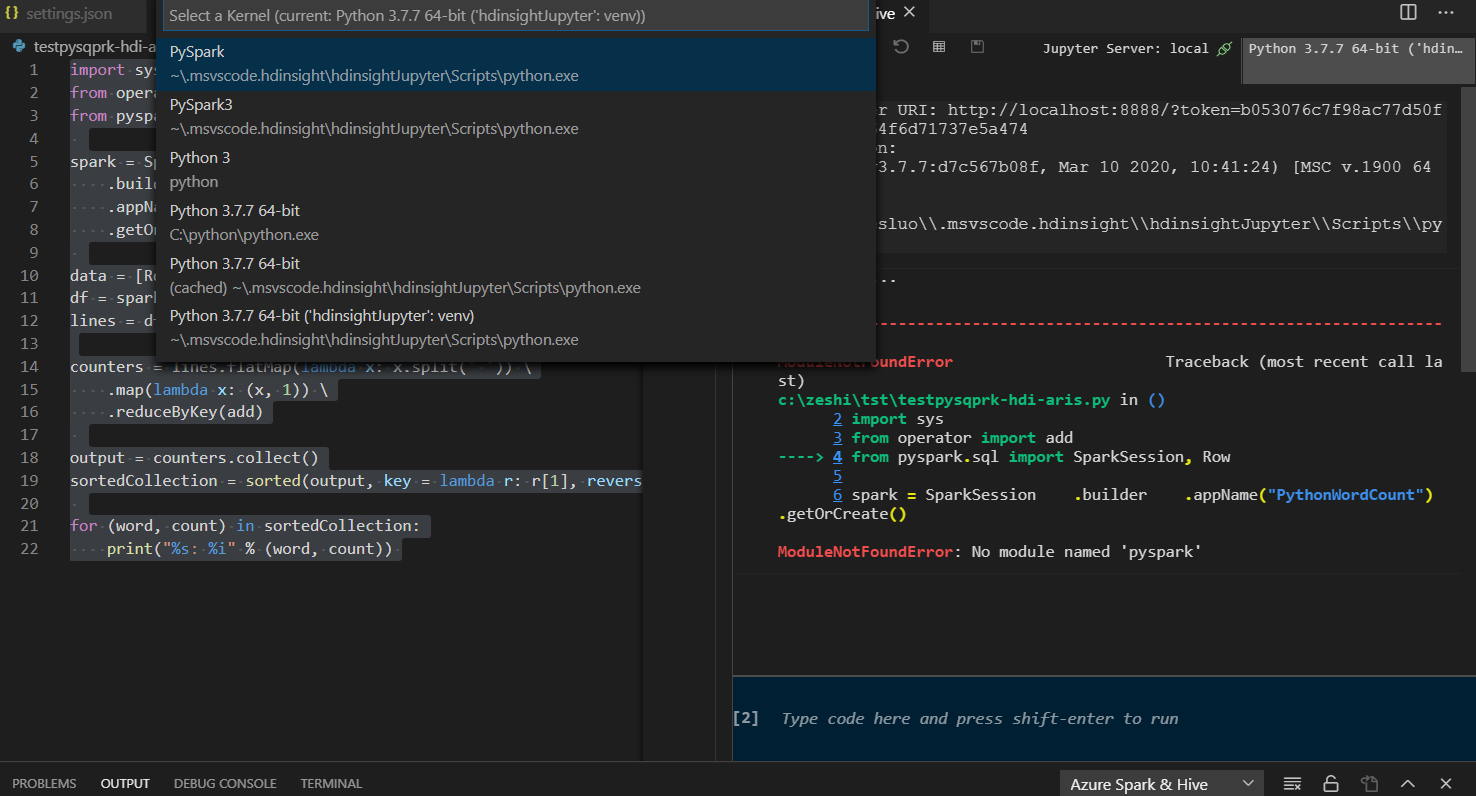The image size is (1476, 796).
Task: Switch to the TERMINAL tab
Action: point(331,783)
